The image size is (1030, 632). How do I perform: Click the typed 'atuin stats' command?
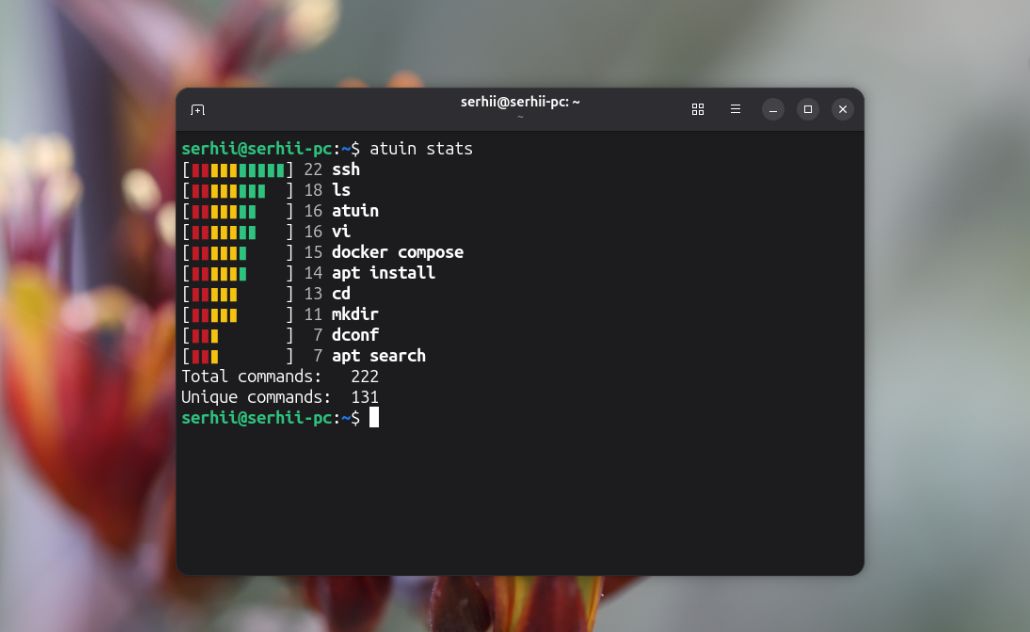pyautogui.click(x=421, y=149)
